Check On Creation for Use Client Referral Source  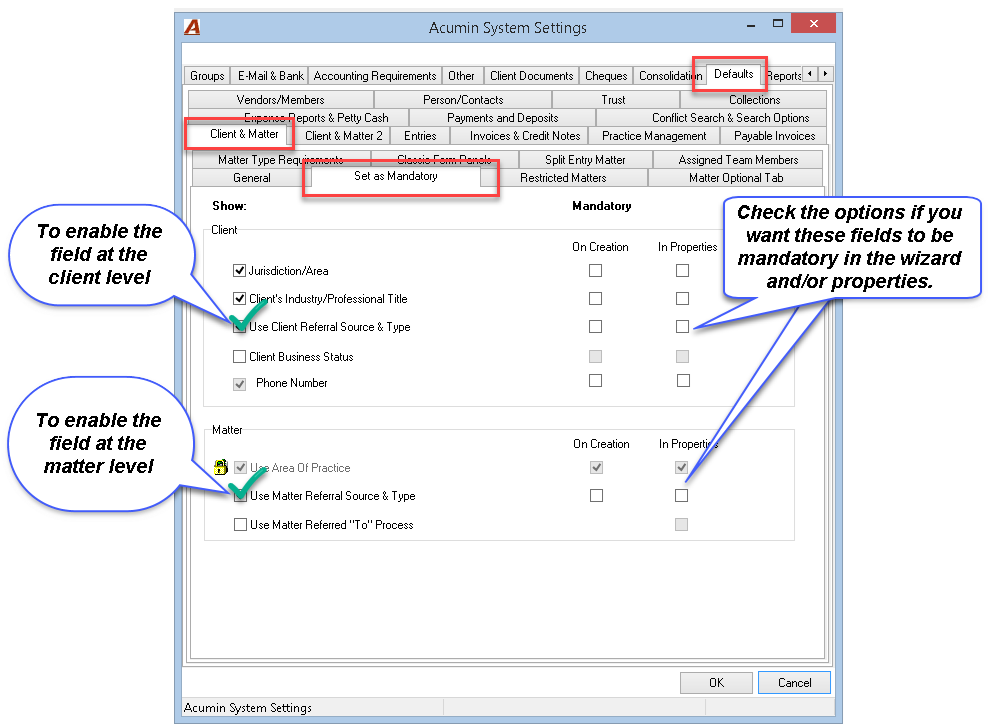(595, 326)
